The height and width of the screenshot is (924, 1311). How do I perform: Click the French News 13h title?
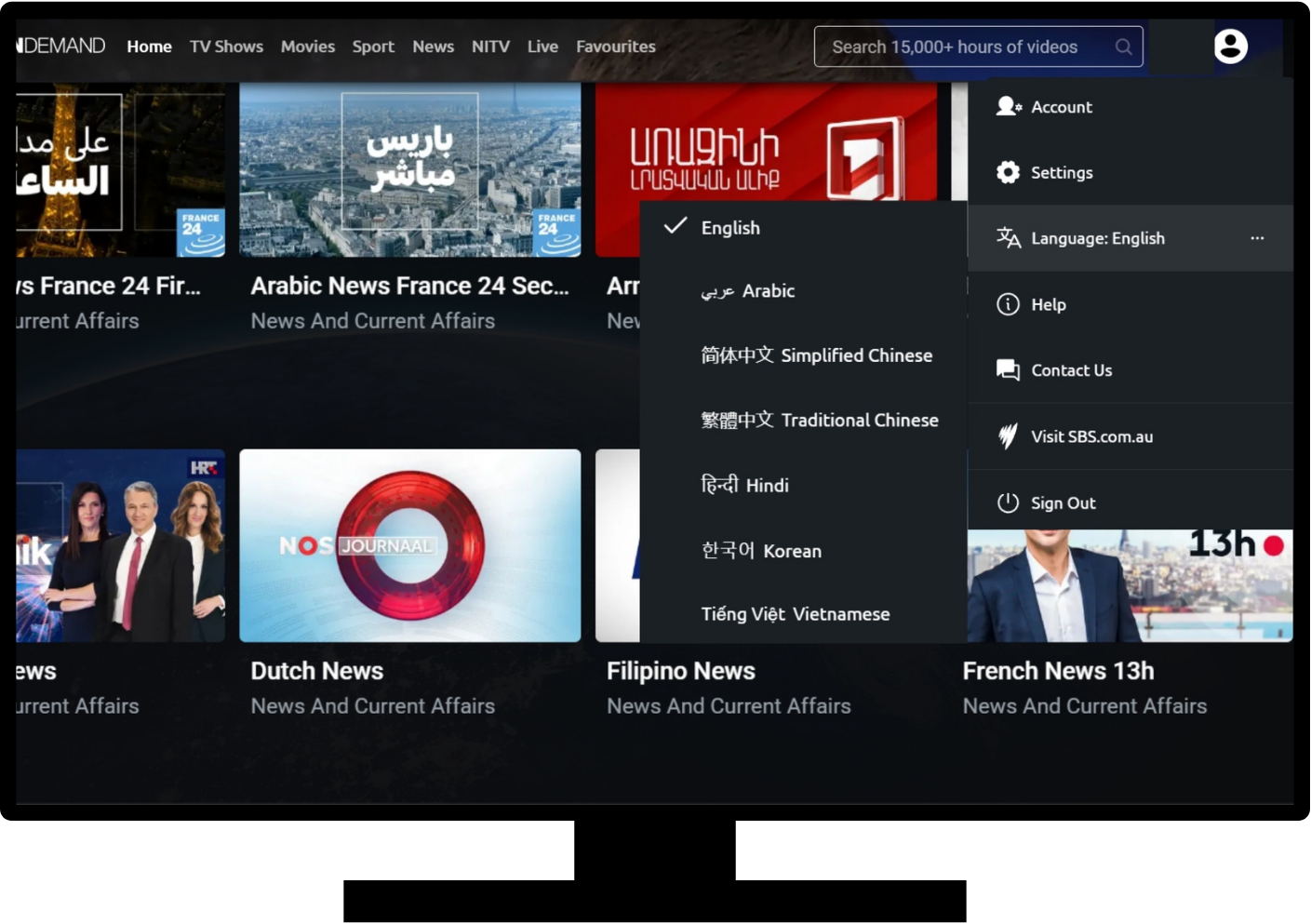1058,671
